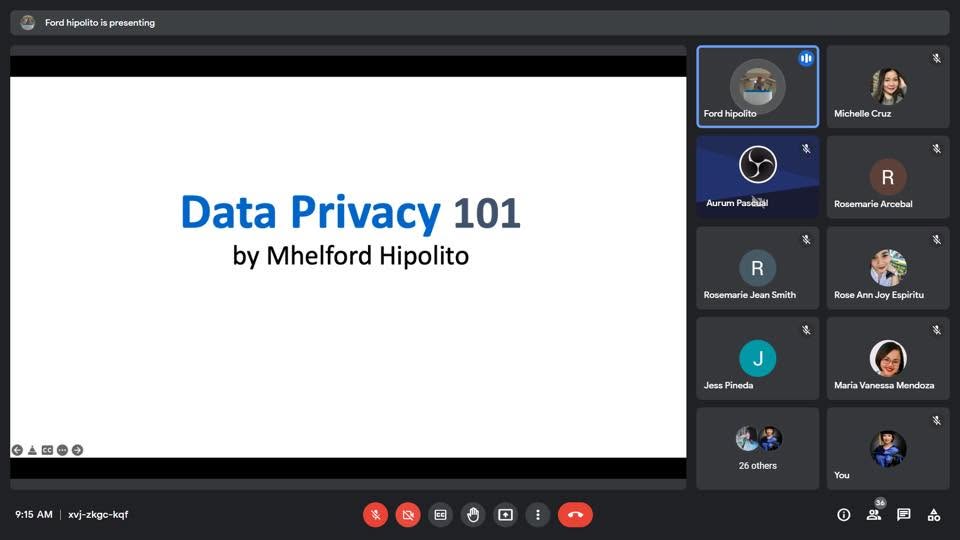Click presenter avatar in top banner
This screenshot has width=960, height=540.
[x=28, y=23]
